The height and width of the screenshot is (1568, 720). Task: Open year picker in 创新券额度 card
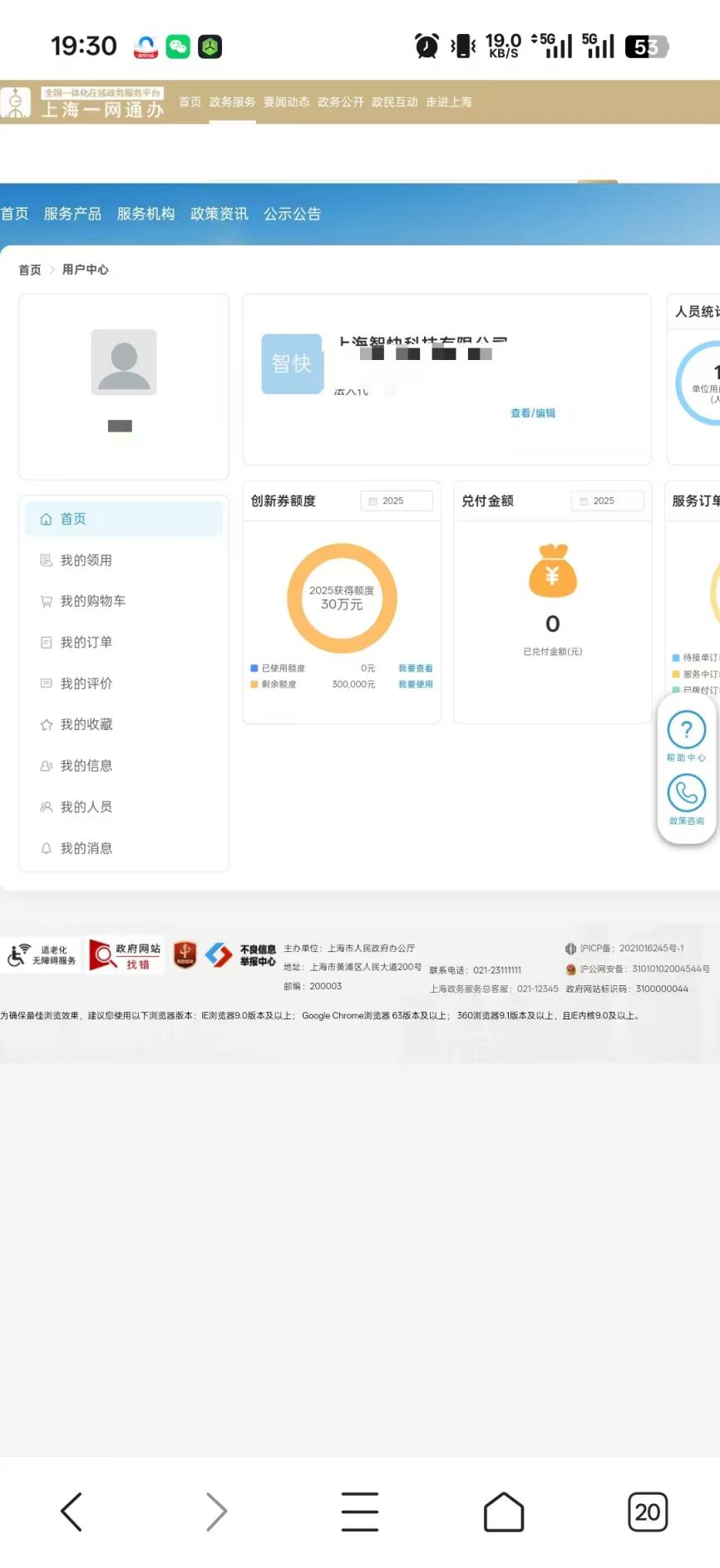pos(396,500)
